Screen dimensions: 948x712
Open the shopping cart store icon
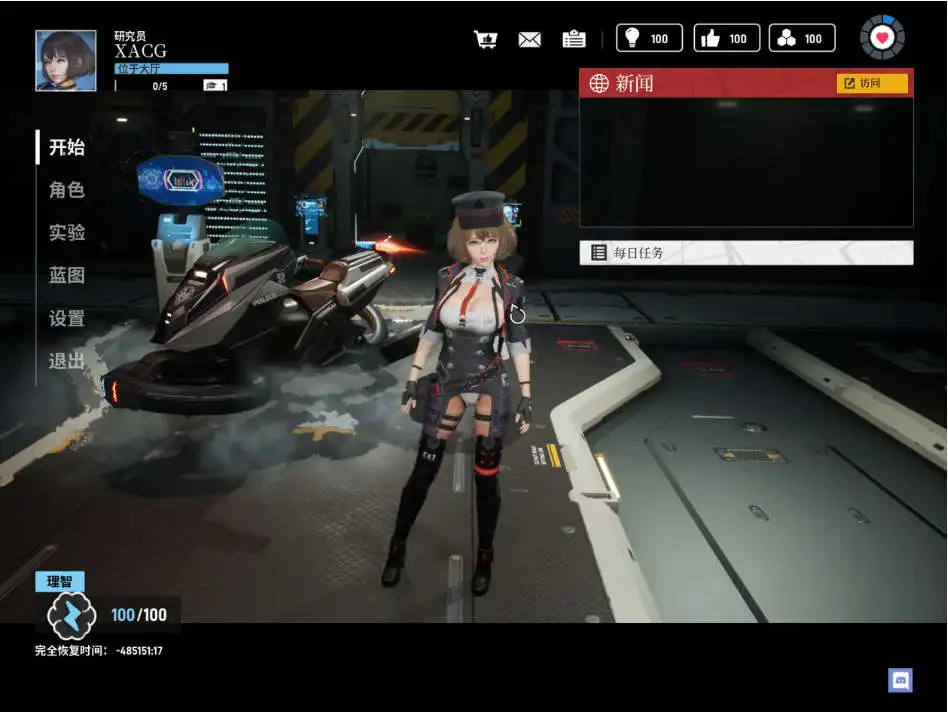click(x=485, y=39)
